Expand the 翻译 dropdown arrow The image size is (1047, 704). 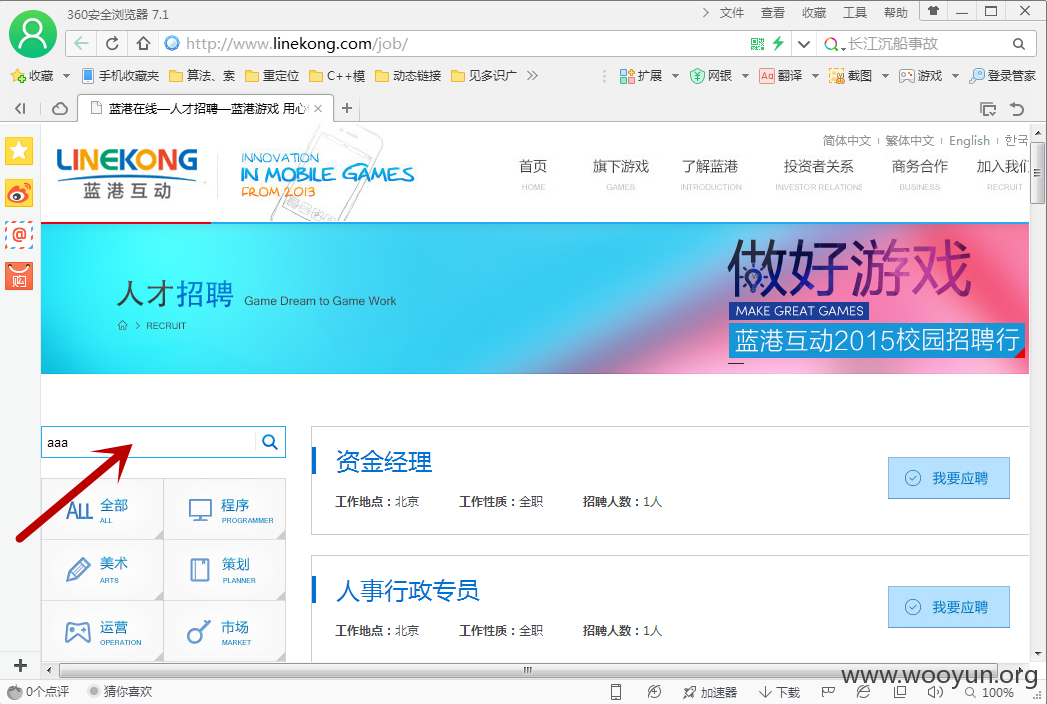[815, 76]
